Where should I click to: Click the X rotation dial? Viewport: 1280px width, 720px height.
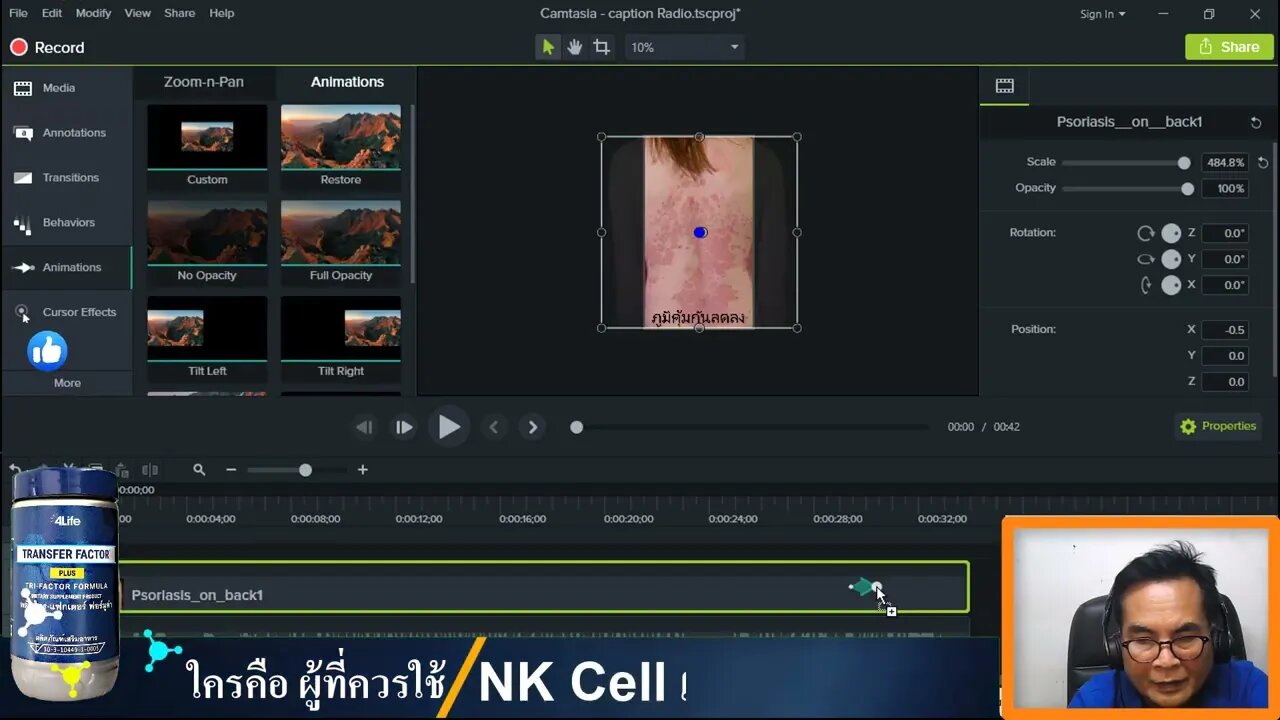1171,285
